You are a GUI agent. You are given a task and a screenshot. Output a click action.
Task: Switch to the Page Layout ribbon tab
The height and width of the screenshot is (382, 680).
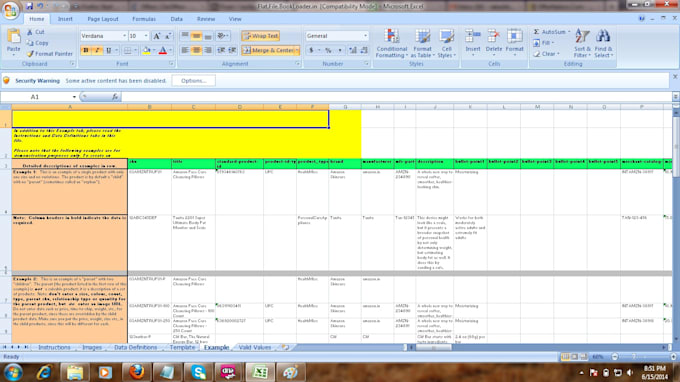(x=103, y=19)
